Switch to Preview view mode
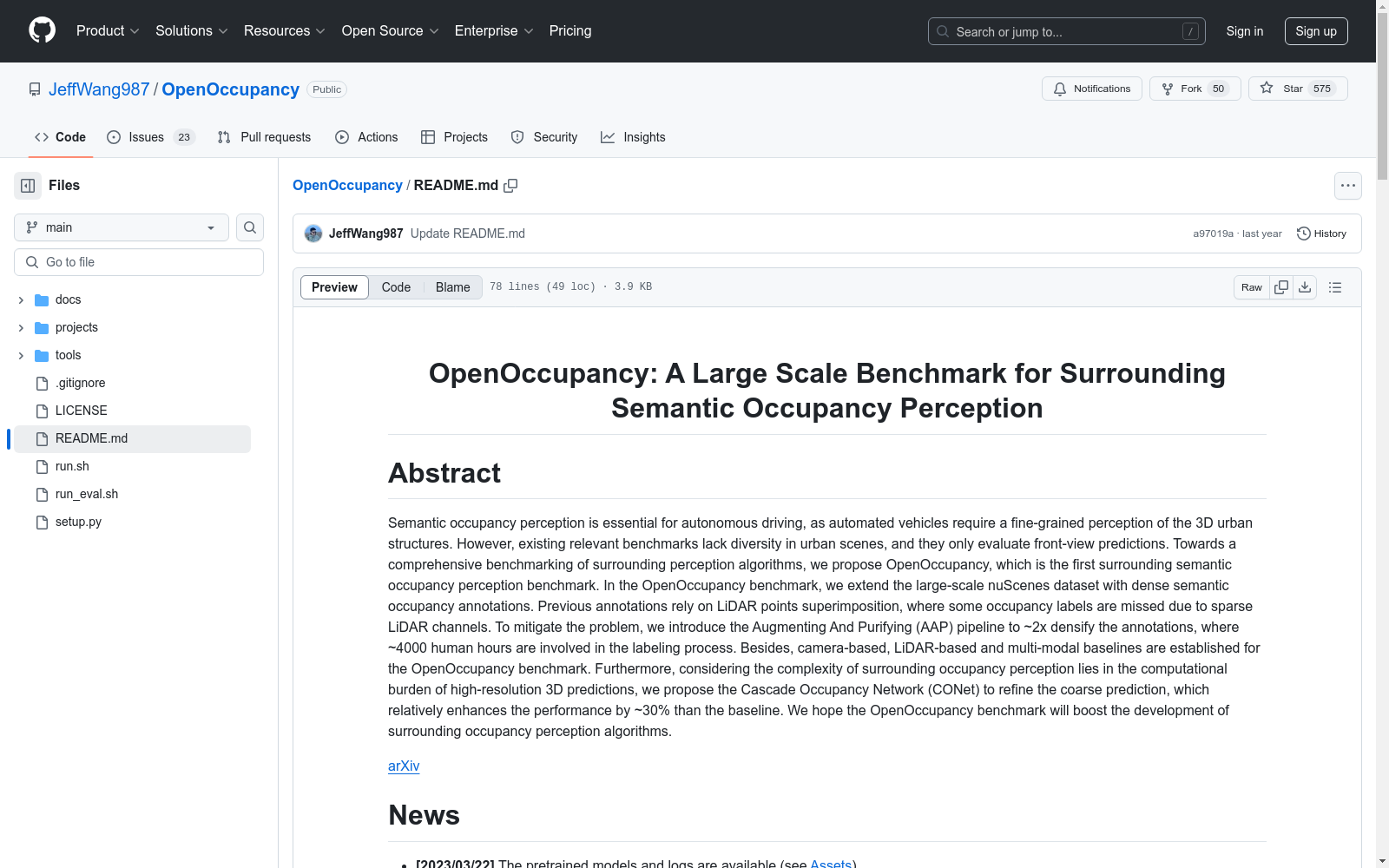Viewport: 1389px width, 868px height. 334,287
